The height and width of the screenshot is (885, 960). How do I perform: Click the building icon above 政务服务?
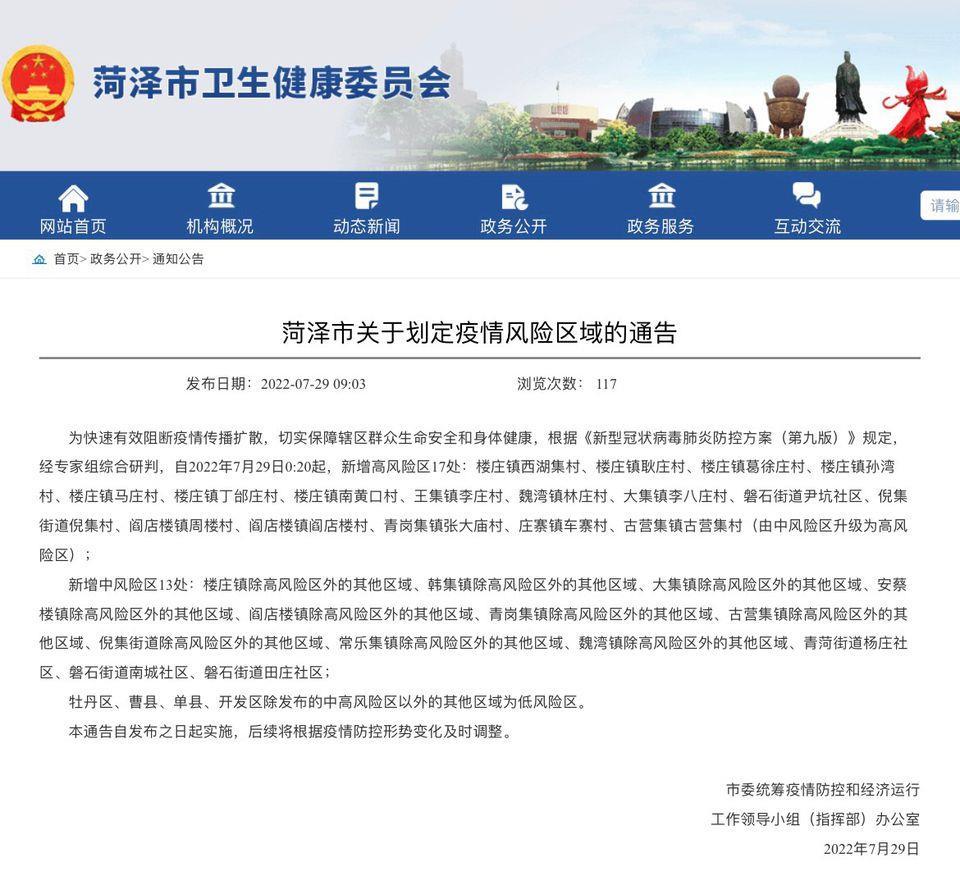click(x=662, y=195)
